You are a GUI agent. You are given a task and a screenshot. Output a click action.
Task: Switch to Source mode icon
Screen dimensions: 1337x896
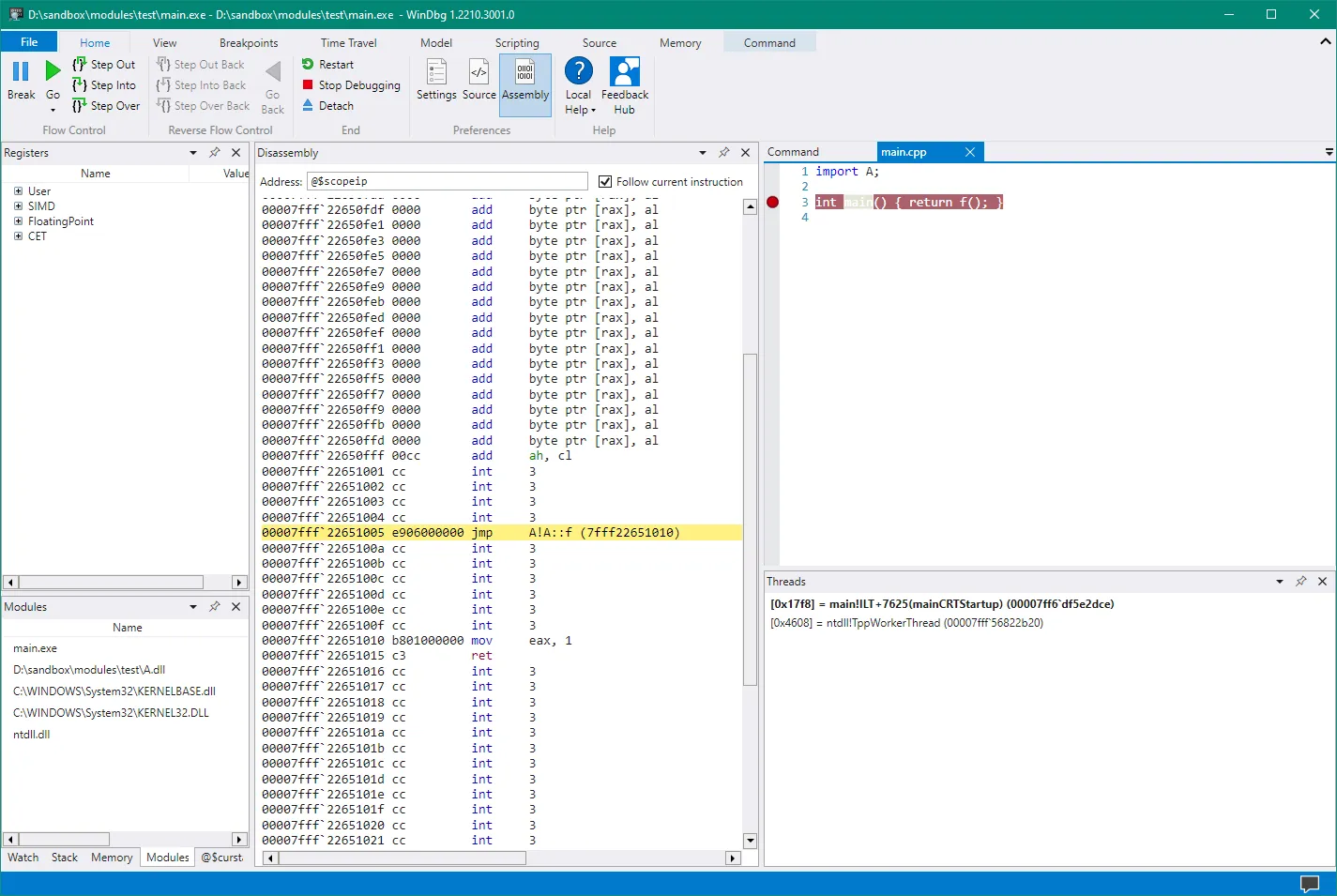pos(479,73)
